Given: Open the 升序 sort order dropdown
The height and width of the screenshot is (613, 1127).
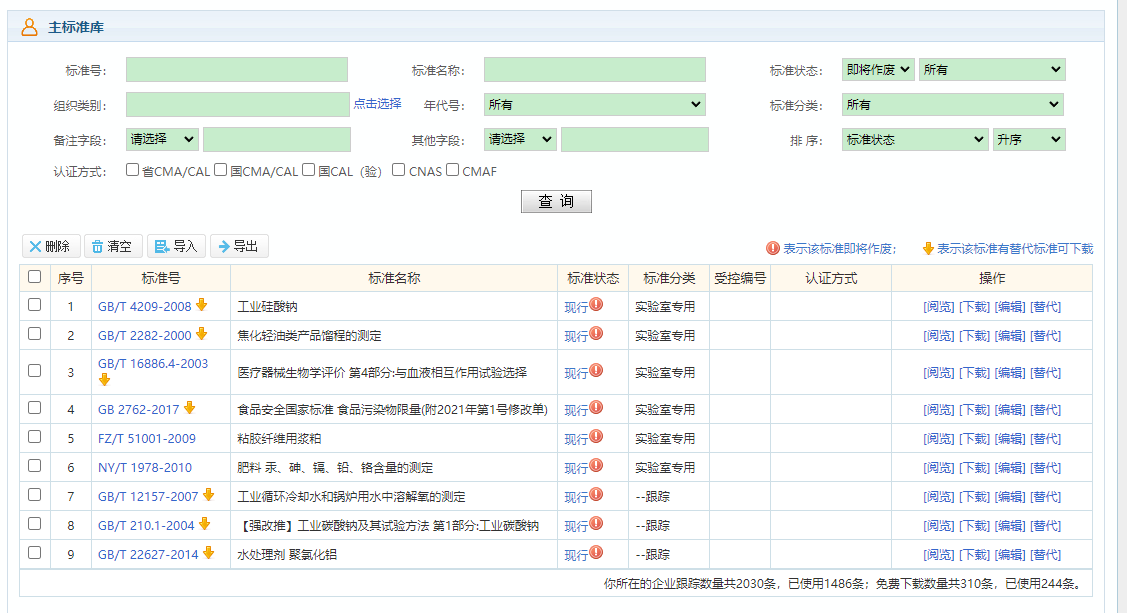Looking at the screenshot, I should click(x=1029, y=139).
